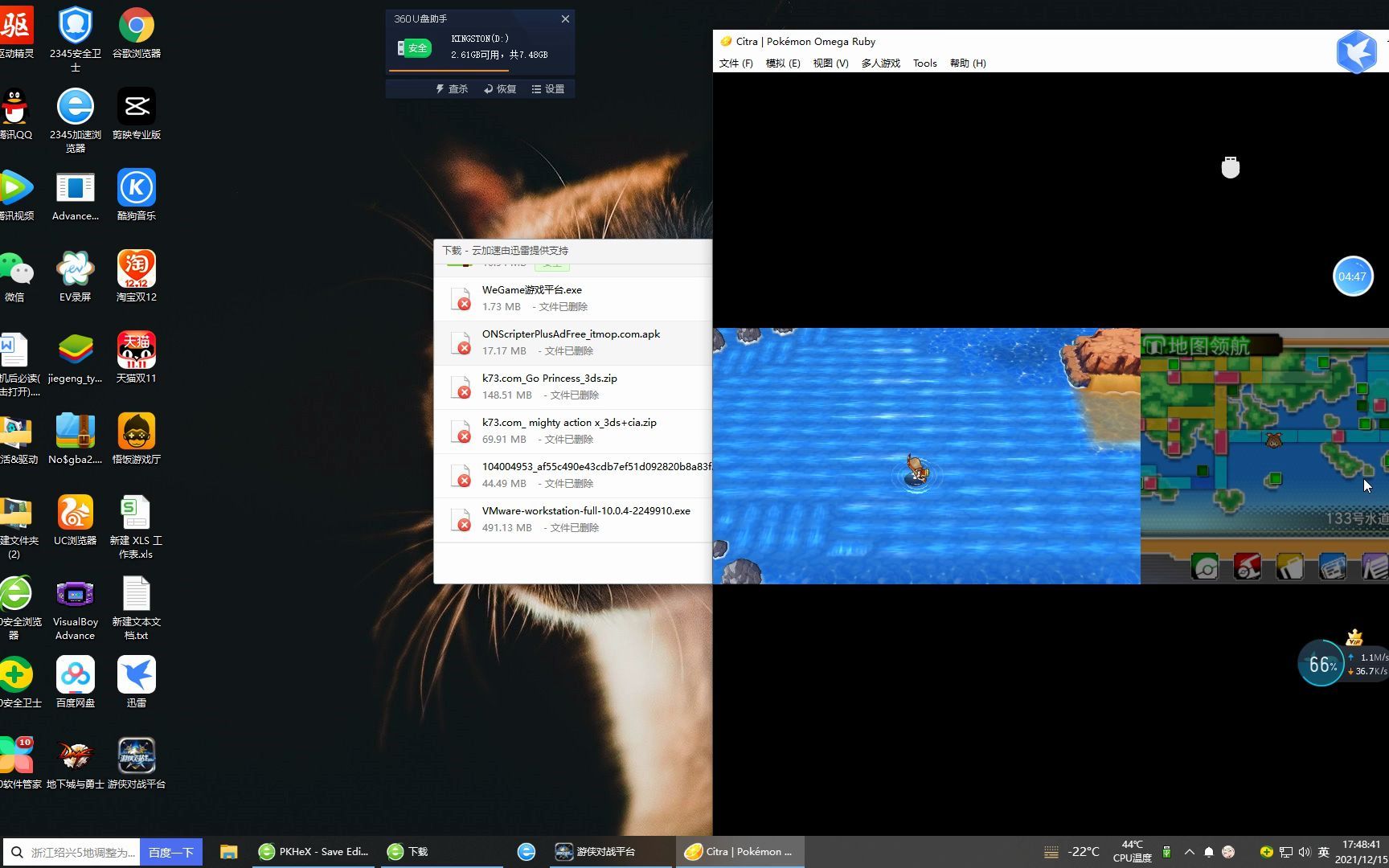Open the 天猫双11 desktop icon

point(137,358)
